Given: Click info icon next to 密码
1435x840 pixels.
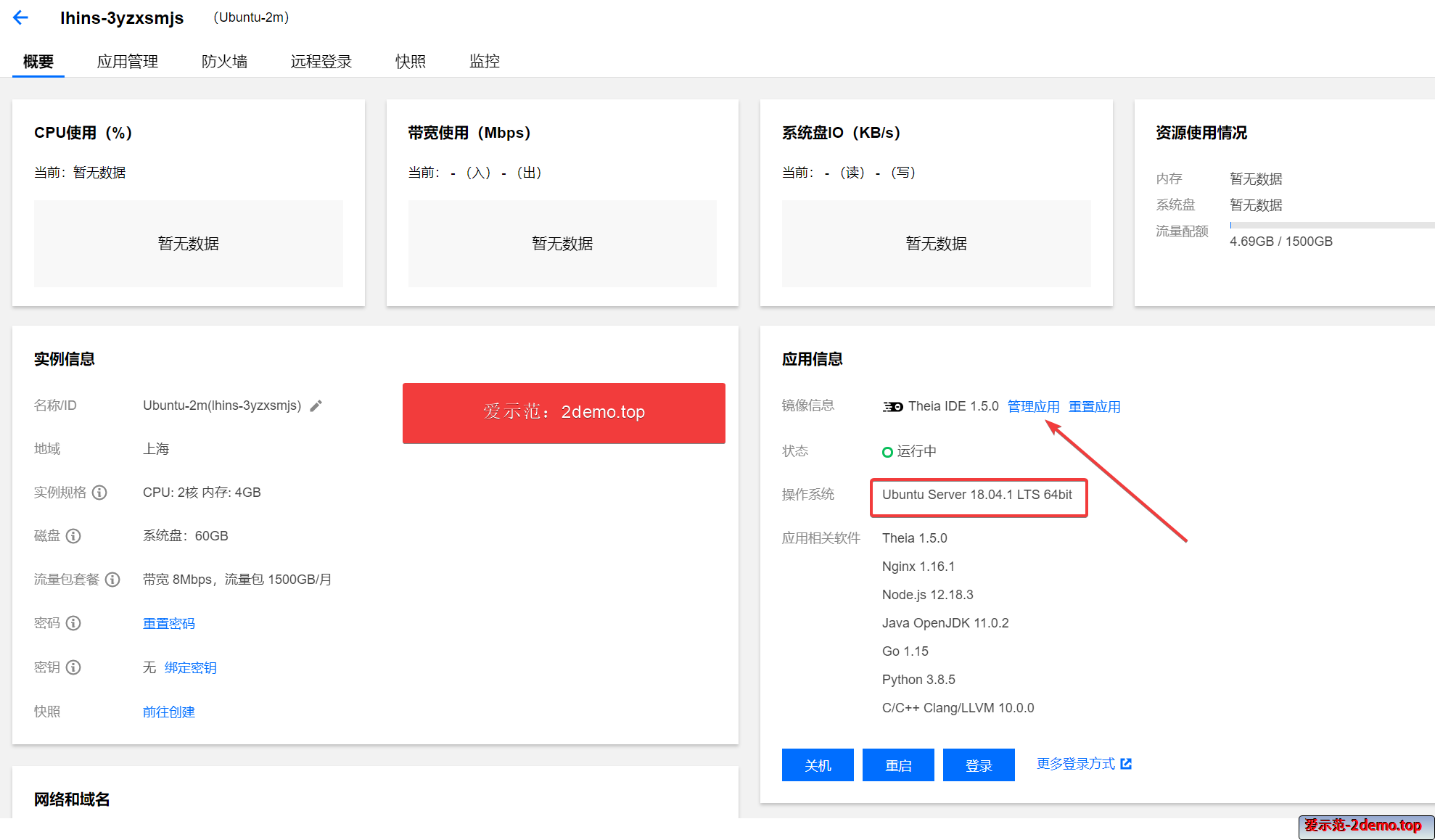Looking at the screenshot, I should [x=73, y=623].
